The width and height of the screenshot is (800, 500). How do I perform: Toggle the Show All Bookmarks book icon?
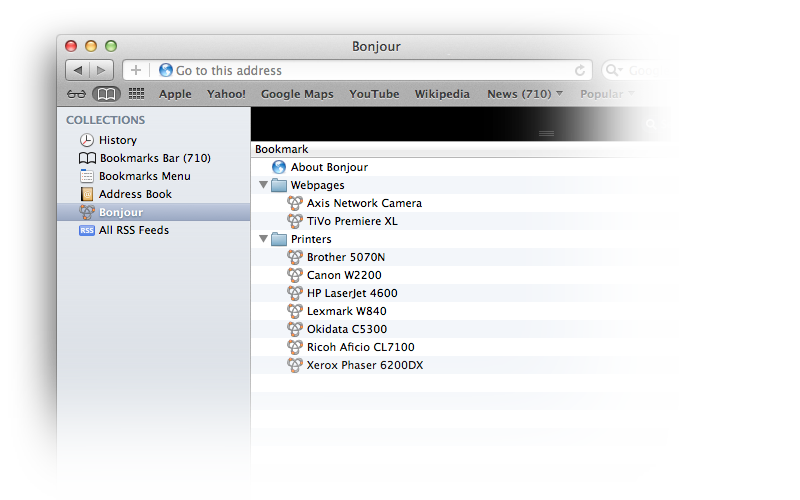[106, 94]
